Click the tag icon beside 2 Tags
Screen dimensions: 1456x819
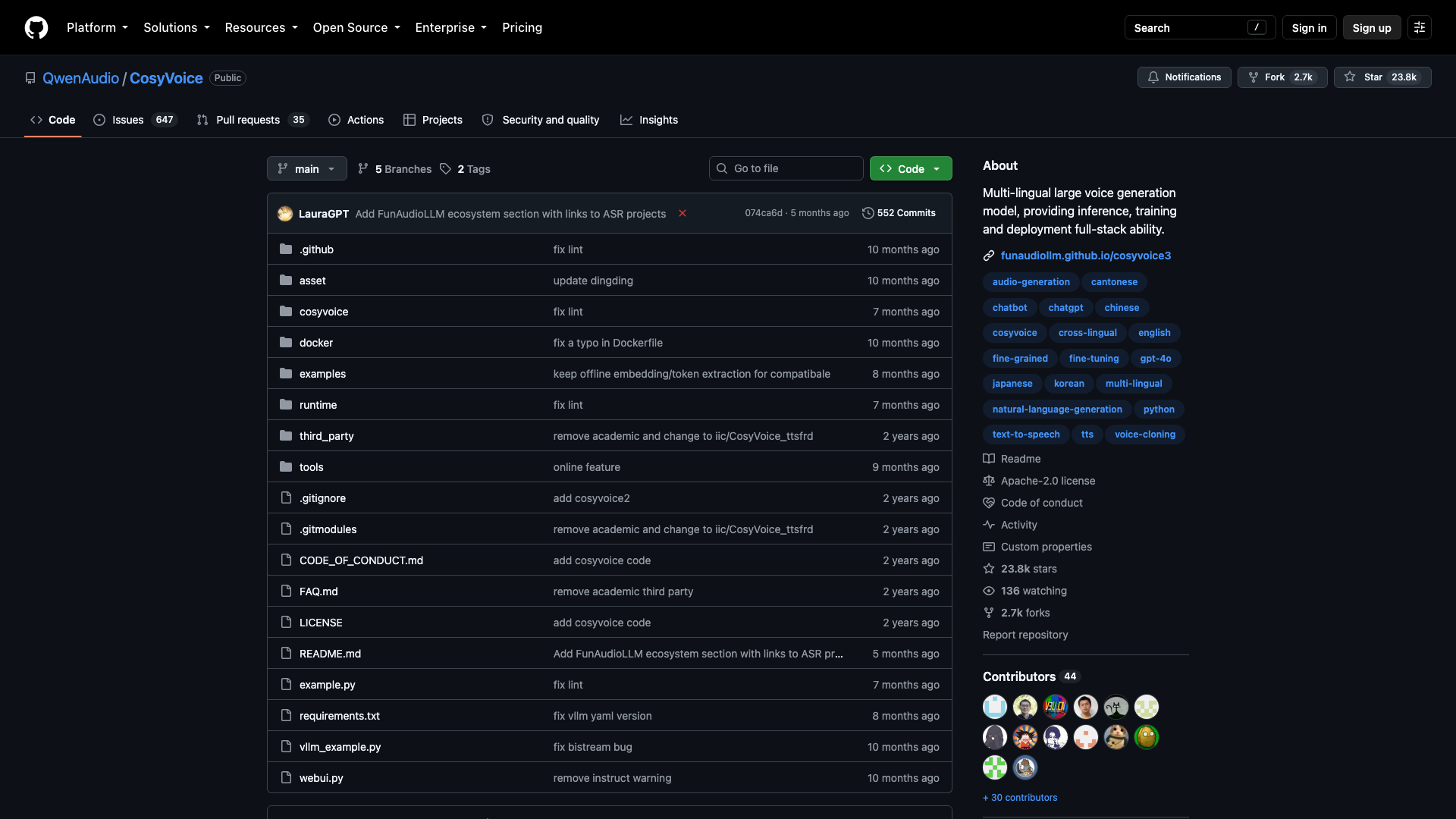(446, 168)
